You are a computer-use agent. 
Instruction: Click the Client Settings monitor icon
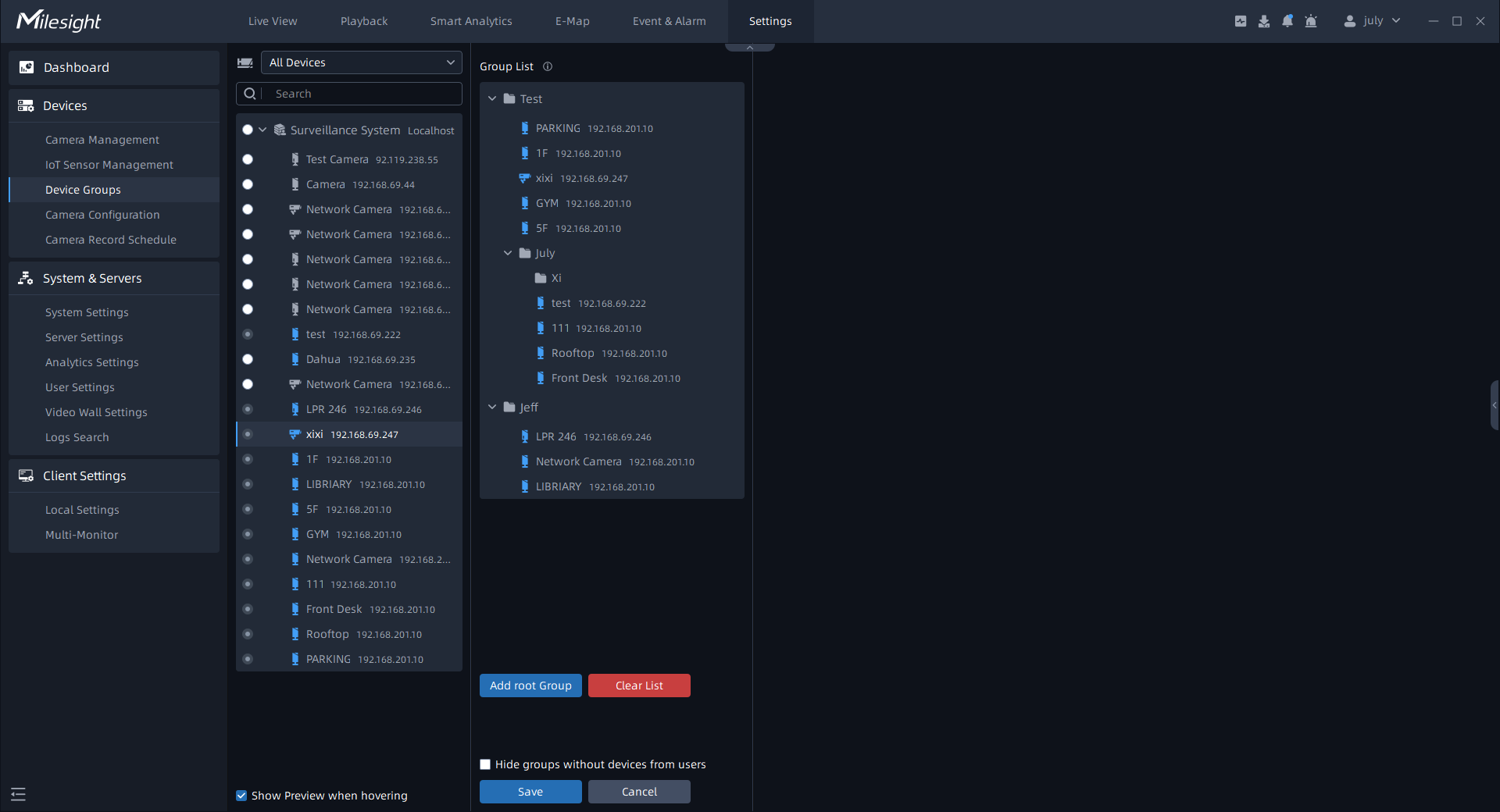pyautogui.click(x=26, y=475)
